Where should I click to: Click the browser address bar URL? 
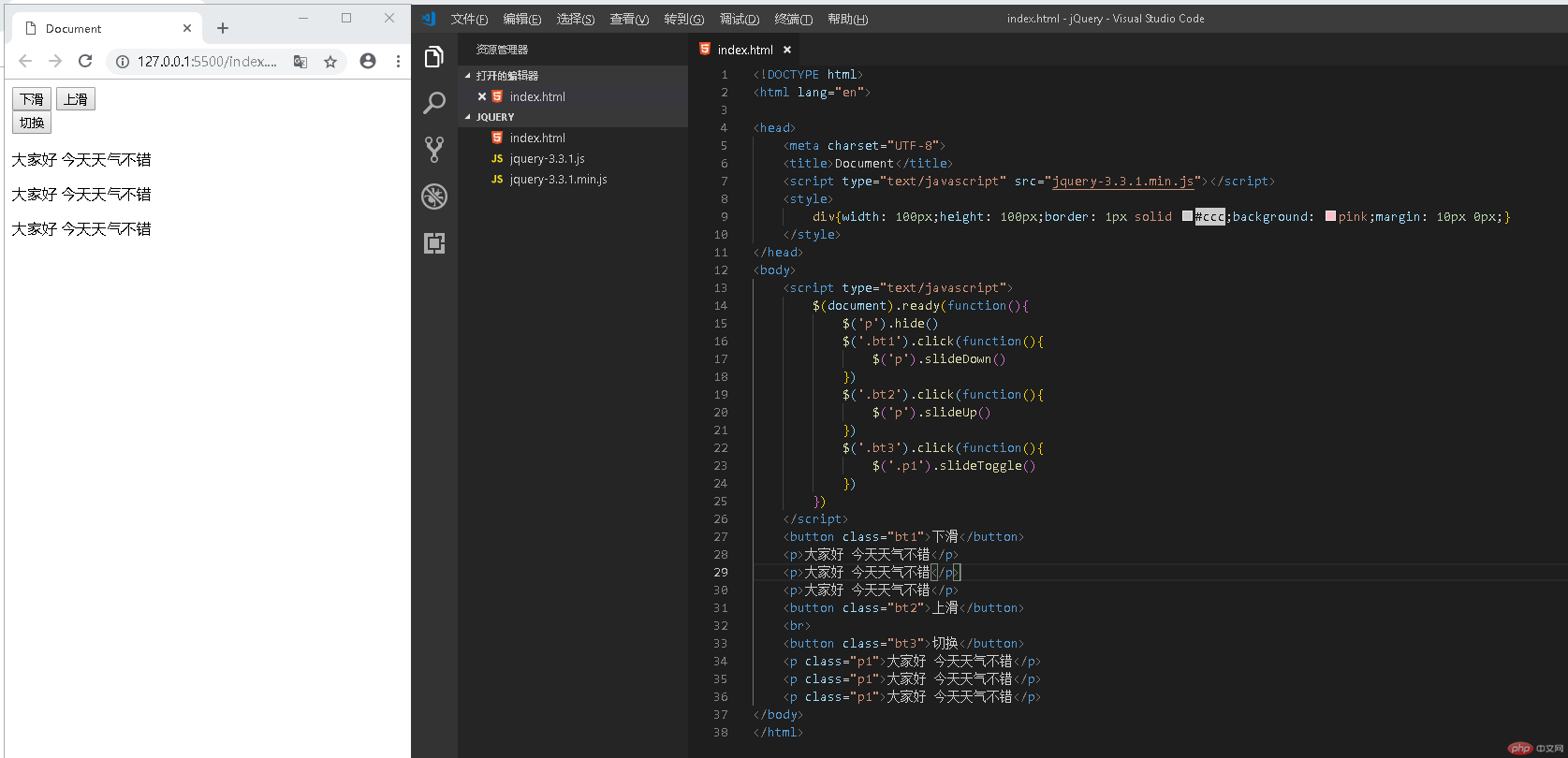[207, 61]
